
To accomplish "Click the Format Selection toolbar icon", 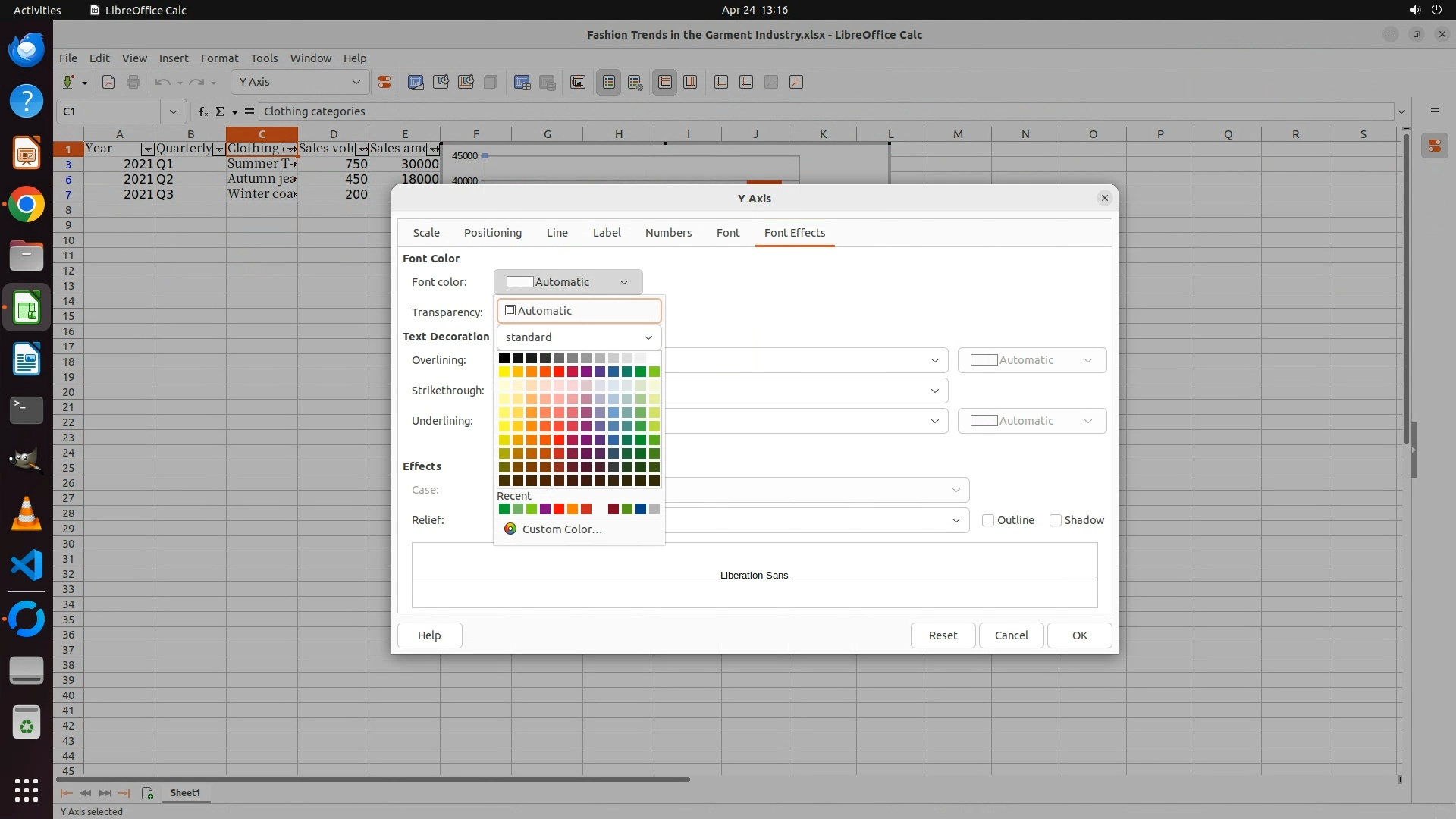I will point(384,82).
